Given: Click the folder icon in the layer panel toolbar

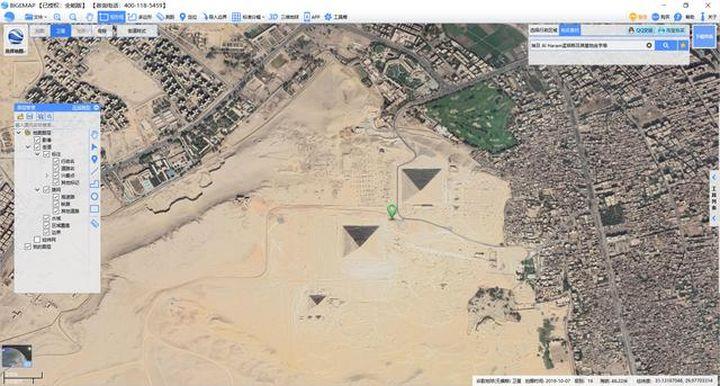Looking at the screenshot, I should (x=21, y=117).
